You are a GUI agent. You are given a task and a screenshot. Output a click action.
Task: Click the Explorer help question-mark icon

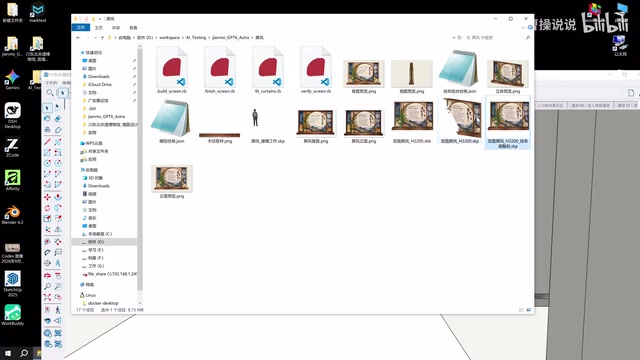tap(530, 27)
